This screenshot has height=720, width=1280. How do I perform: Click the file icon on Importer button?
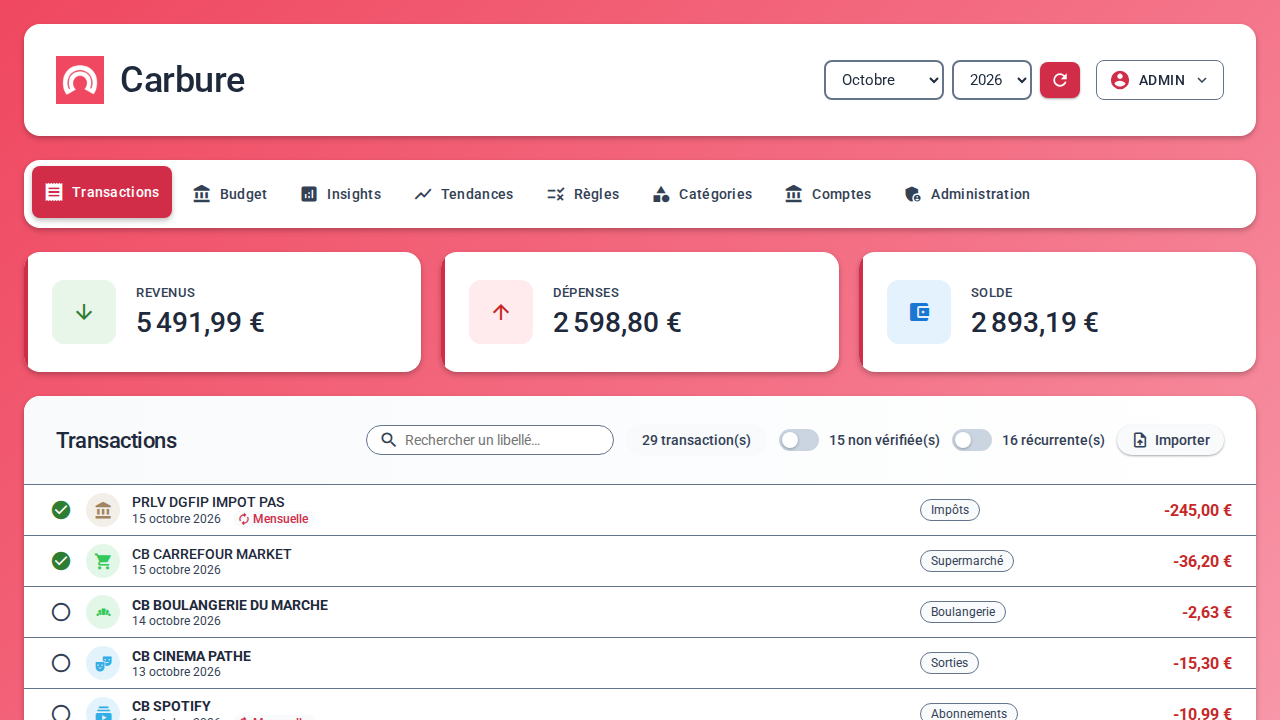pyautogui.click(x=1140, y=440)
